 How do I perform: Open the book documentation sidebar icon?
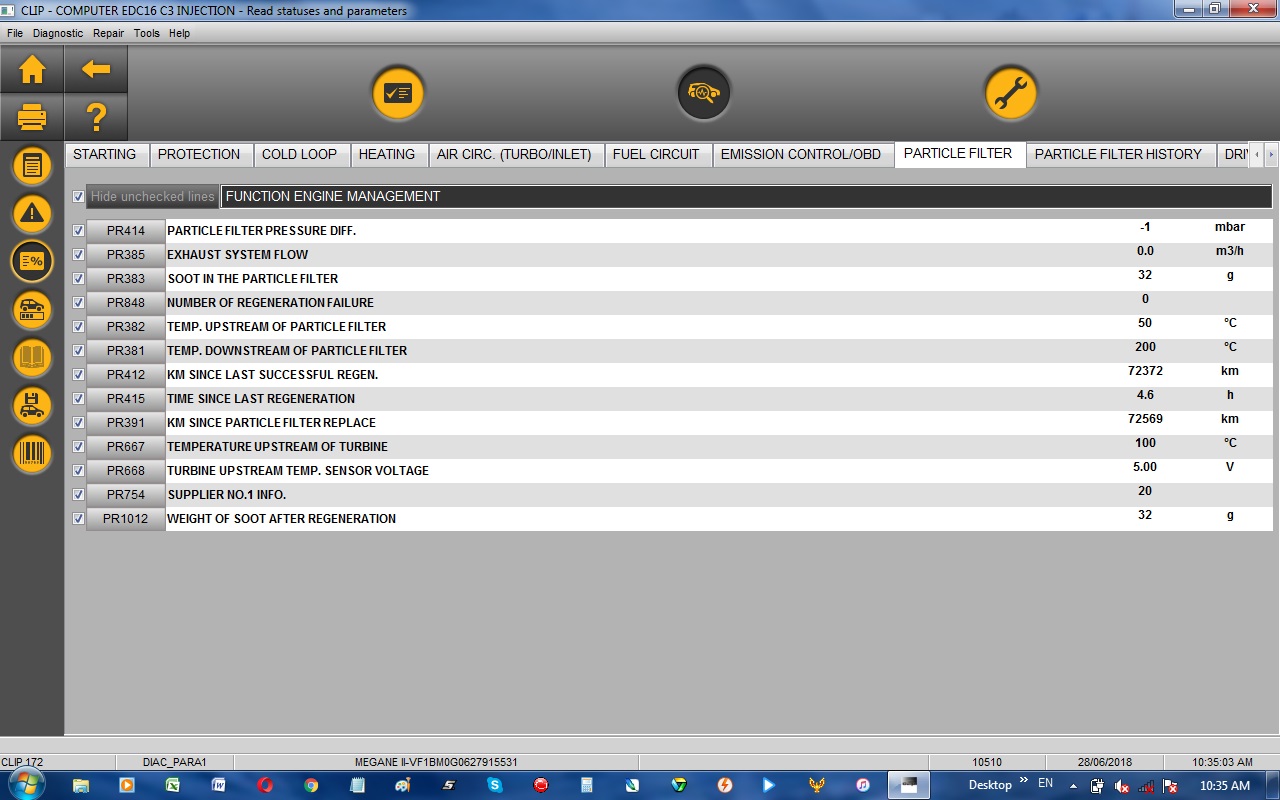coord(32,357)
